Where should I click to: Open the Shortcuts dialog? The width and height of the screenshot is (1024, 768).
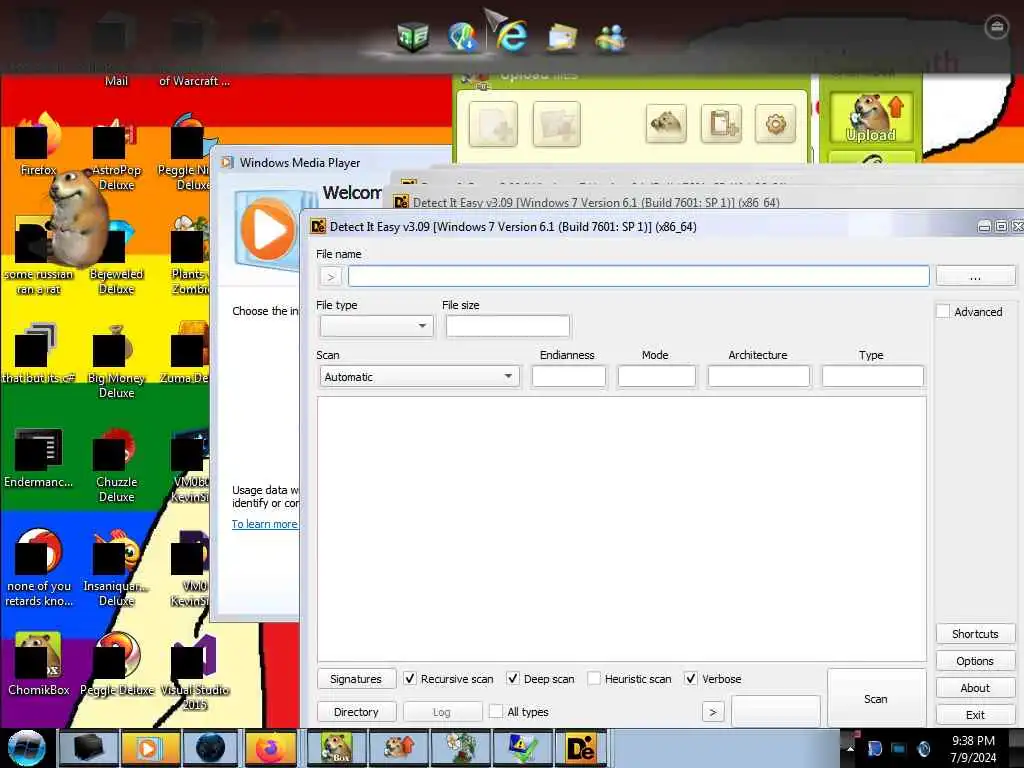pyautogui.click(x=975, y=634)
